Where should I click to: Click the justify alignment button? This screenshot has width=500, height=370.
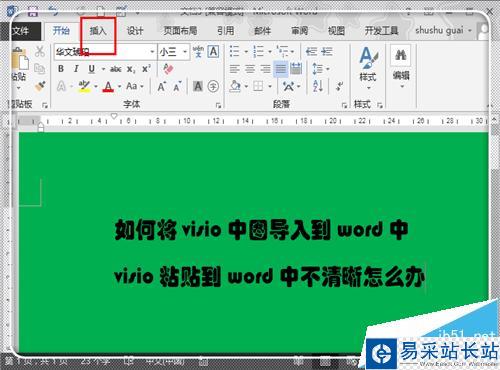coord(280,69)
